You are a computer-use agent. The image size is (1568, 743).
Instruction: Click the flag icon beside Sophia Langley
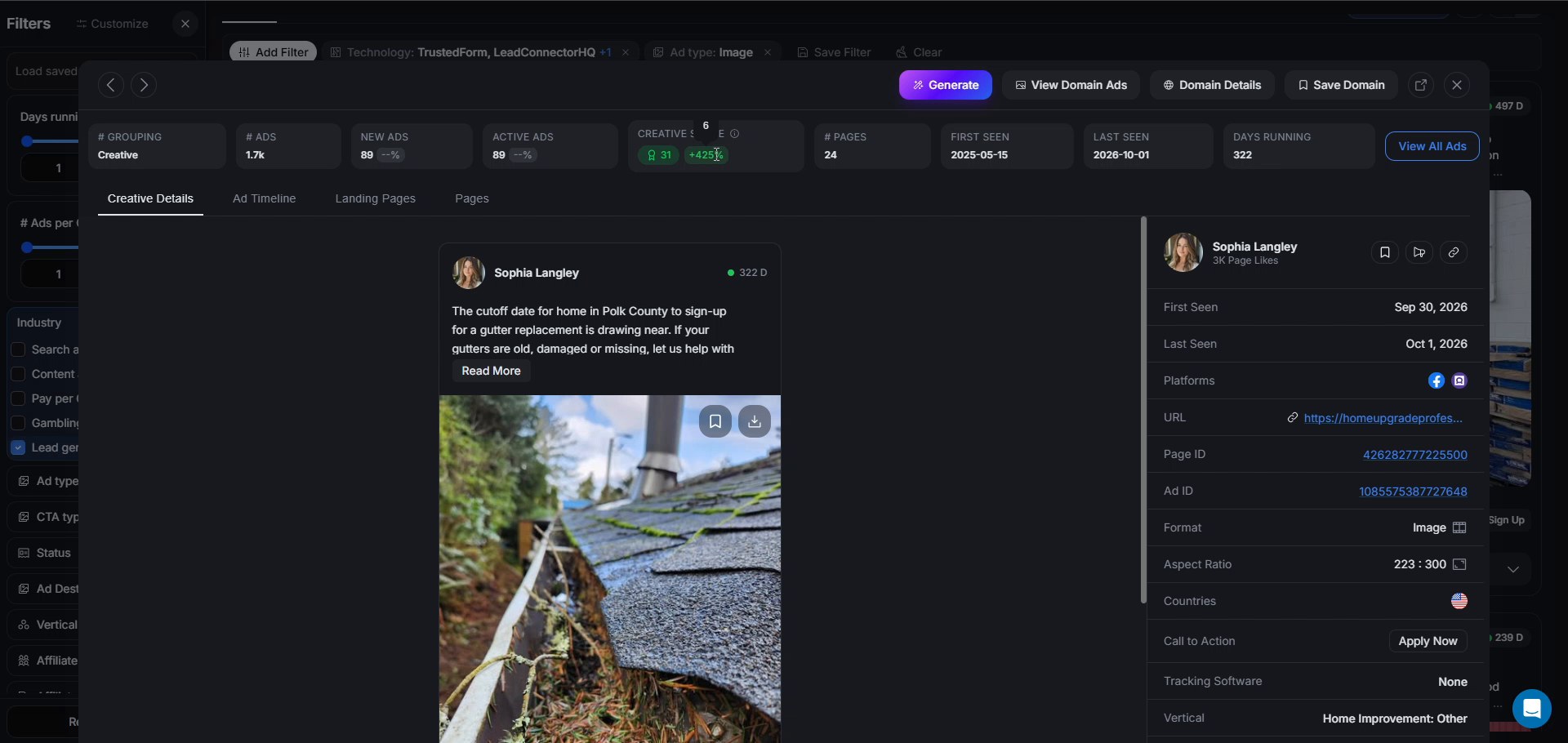(1419, 252)
